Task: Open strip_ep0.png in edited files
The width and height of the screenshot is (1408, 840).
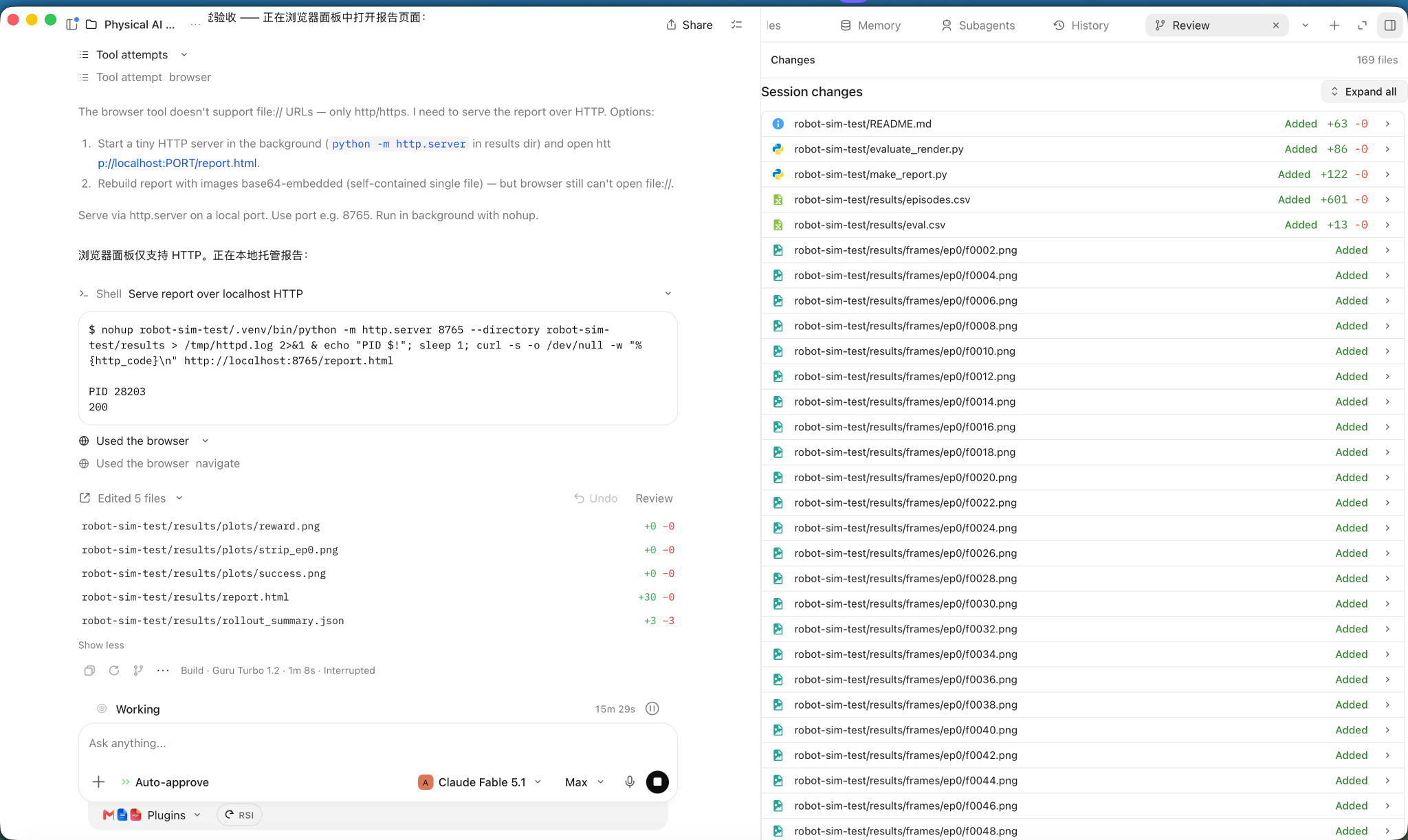Action: point(210,550)
